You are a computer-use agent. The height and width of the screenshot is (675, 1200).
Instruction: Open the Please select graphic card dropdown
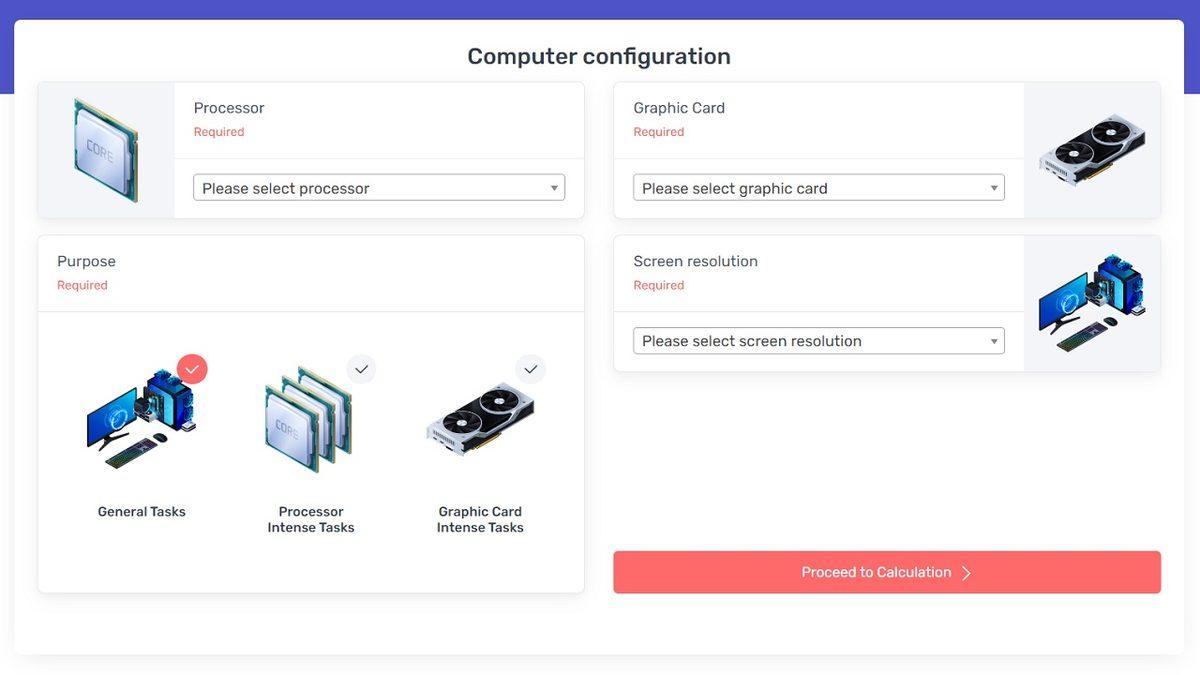tap(819, 188)
